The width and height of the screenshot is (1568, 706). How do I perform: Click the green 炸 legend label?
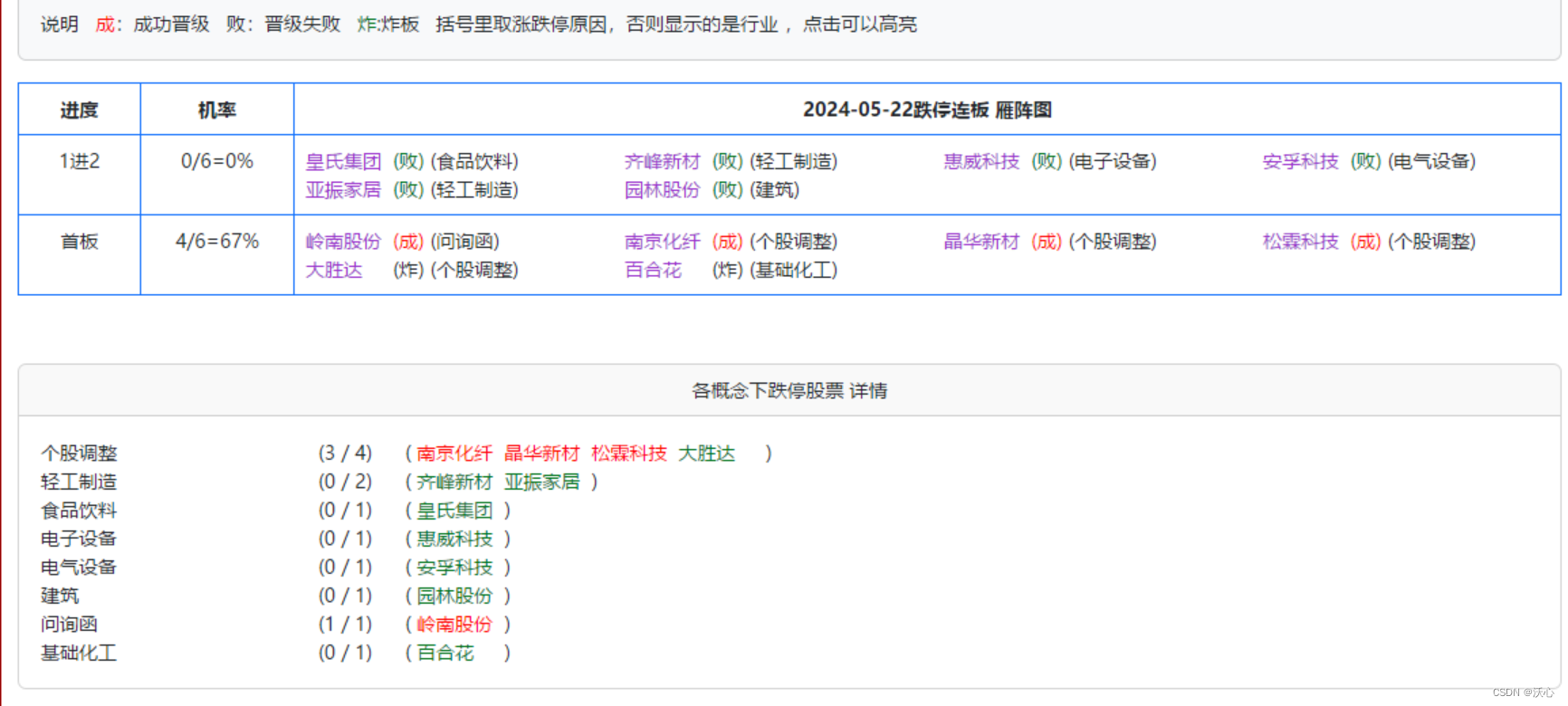click(367, 24)
